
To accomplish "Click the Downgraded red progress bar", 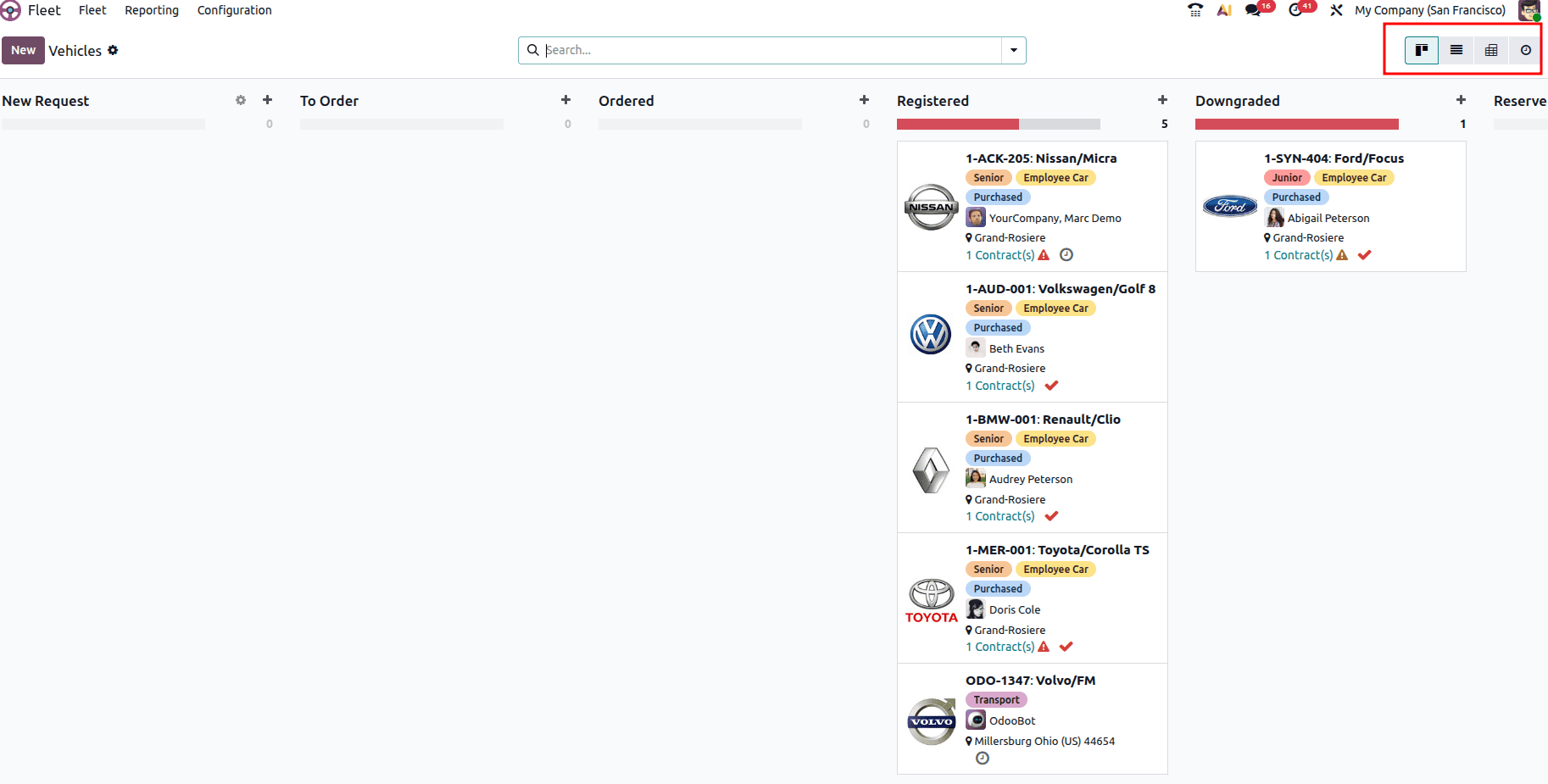I will click(1297, 124).
